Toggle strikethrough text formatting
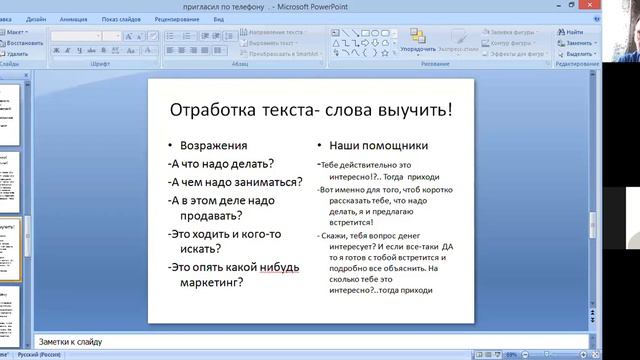The width and height of the screenshot is (640, 360). (x=91, y=51)
